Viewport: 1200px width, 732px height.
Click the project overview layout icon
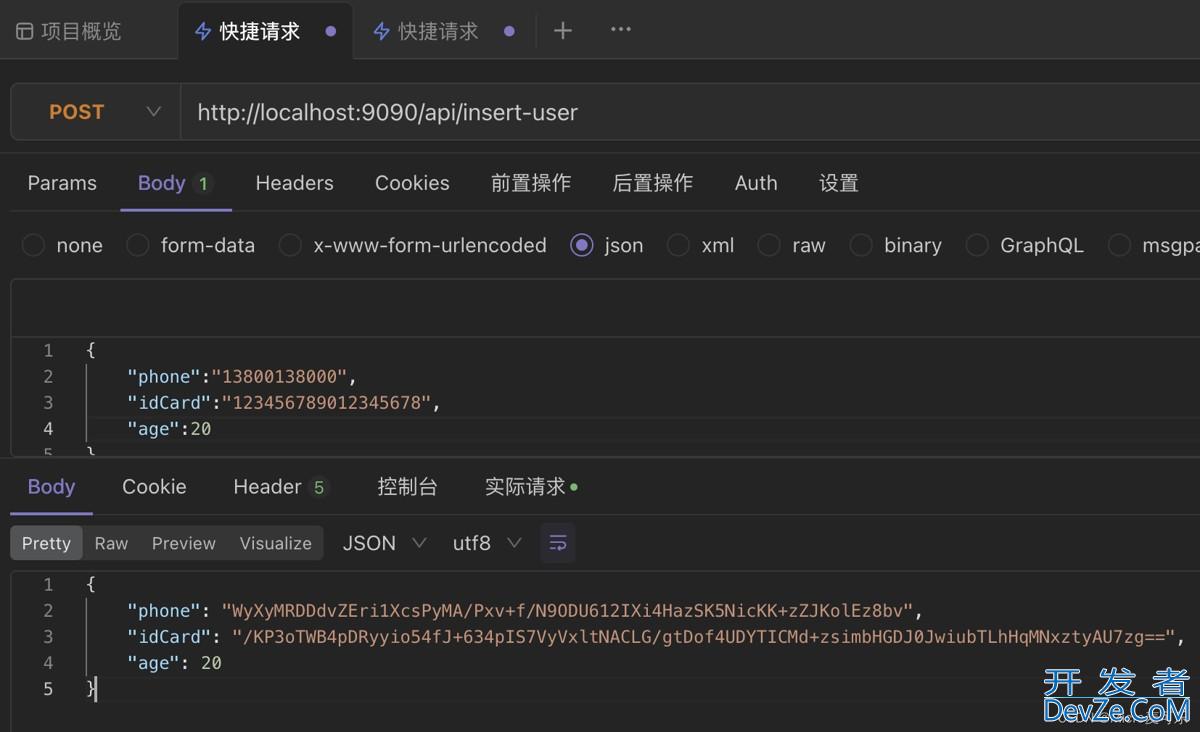[x=25, y=32]
